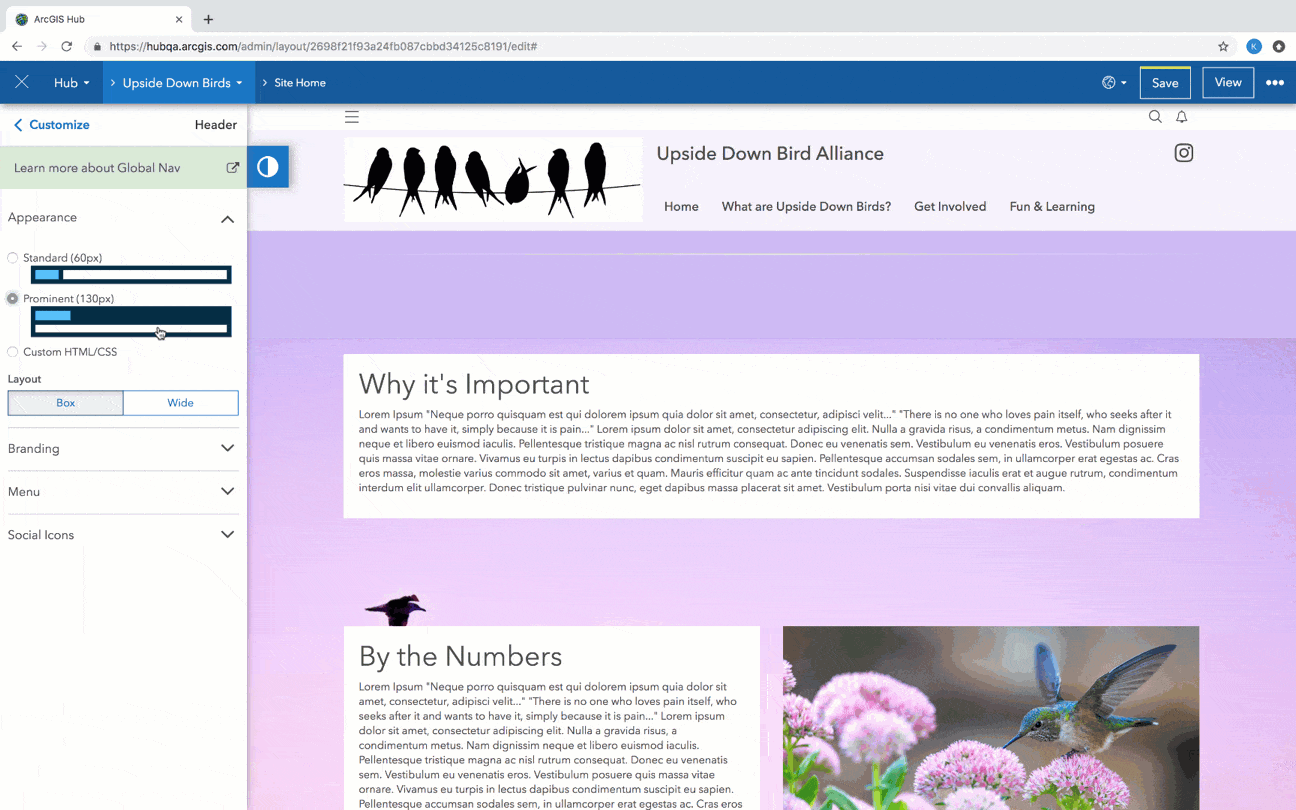Image resolution: width=1296 pixels, height=810 pixels.
Task: Toggle the contrast preview icon beside the panel
Action: [x=268, y=167]
